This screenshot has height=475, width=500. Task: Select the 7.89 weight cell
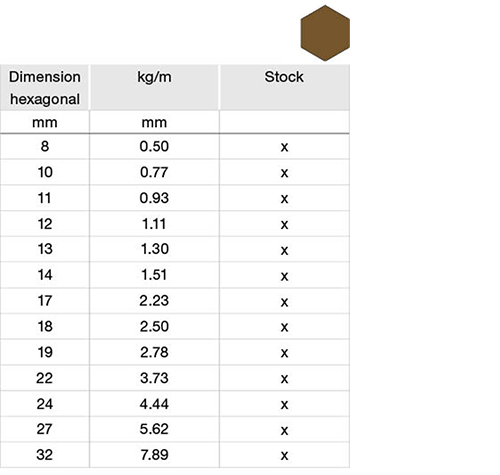pyautogui.click(x=154, y=455)
